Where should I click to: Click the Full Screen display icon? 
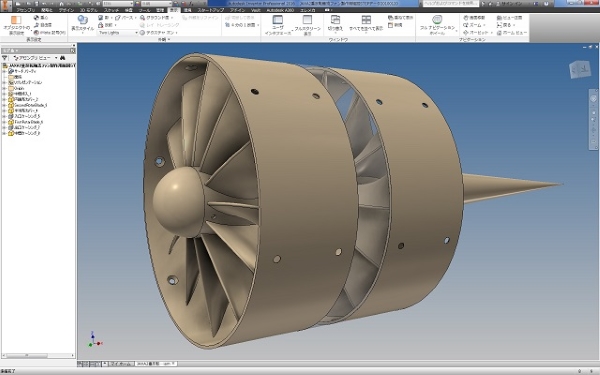(x=307, y=20)
